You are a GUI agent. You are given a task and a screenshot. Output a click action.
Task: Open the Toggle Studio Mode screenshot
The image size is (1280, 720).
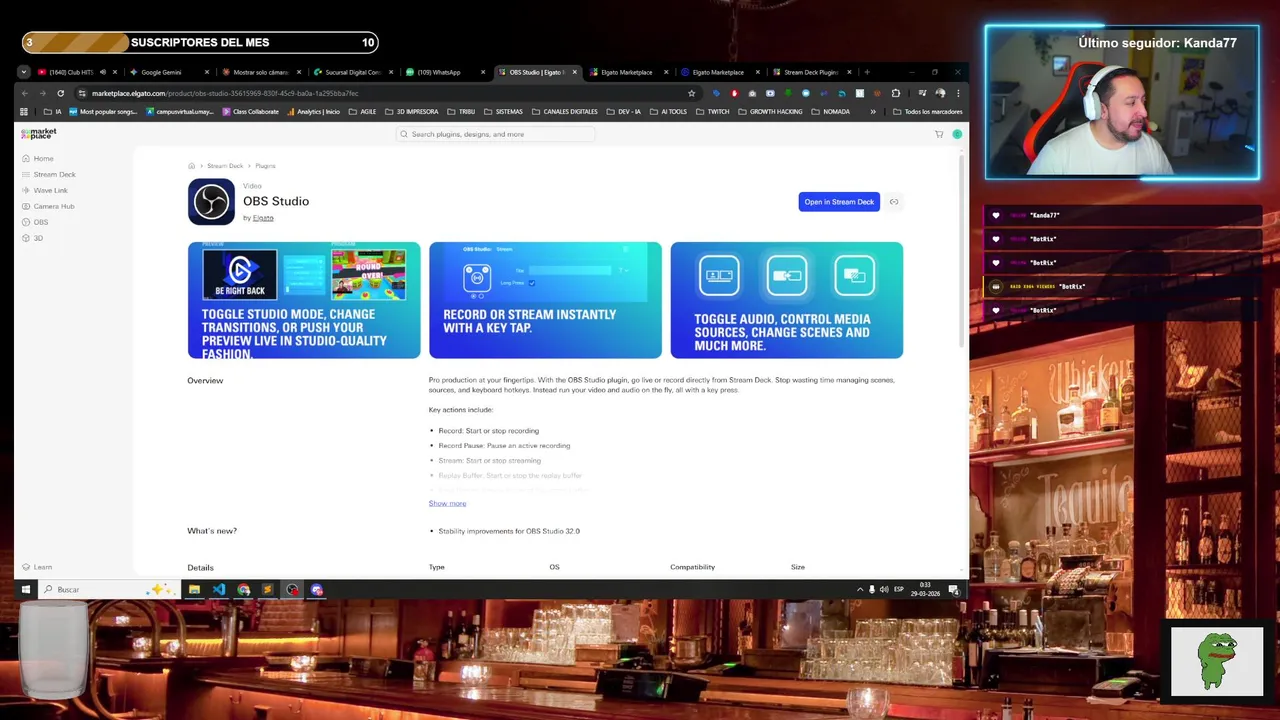[304, 300]
